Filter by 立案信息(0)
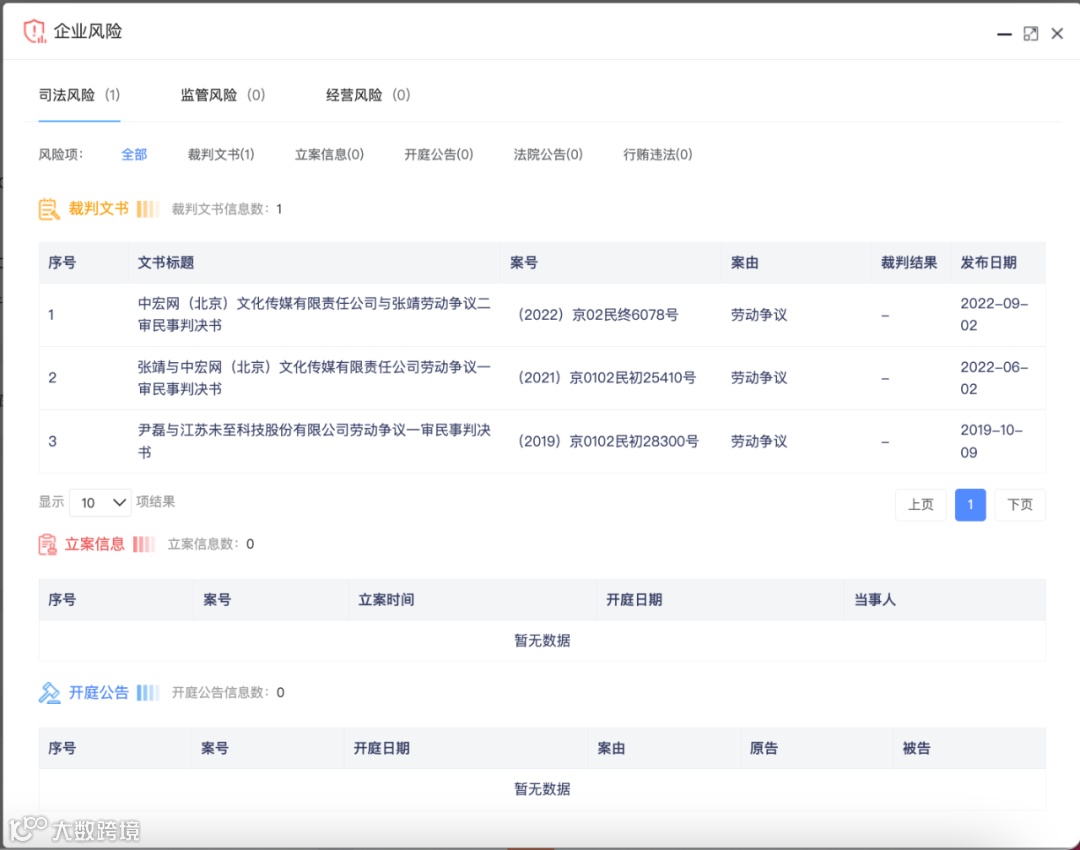The height and width of the screenshot is (850, 1080). [x=329, y=154]
